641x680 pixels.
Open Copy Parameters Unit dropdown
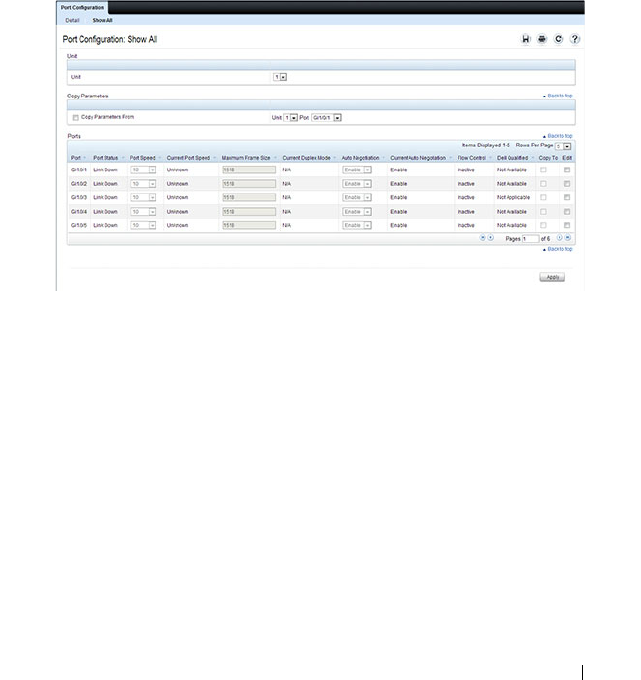coord(290,118)
